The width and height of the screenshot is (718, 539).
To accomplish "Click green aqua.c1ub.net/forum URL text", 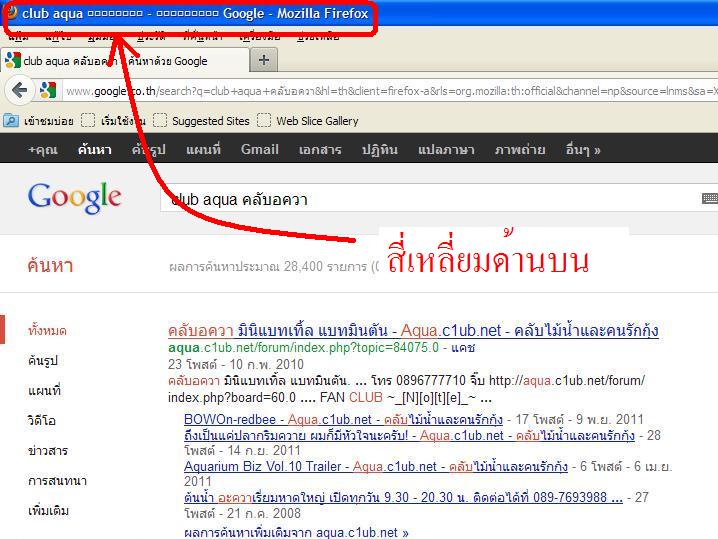I will coord(303,348).
